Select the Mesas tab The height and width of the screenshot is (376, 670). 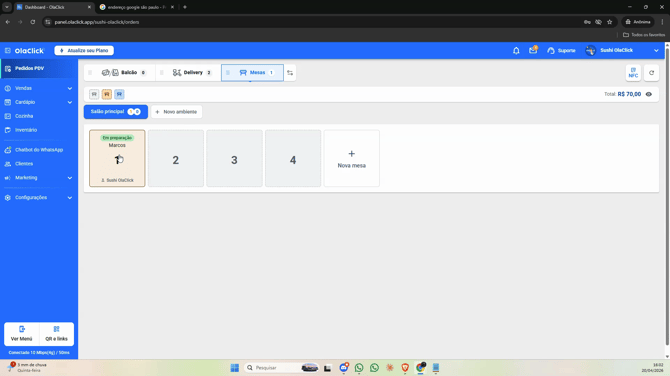(252, 73)
